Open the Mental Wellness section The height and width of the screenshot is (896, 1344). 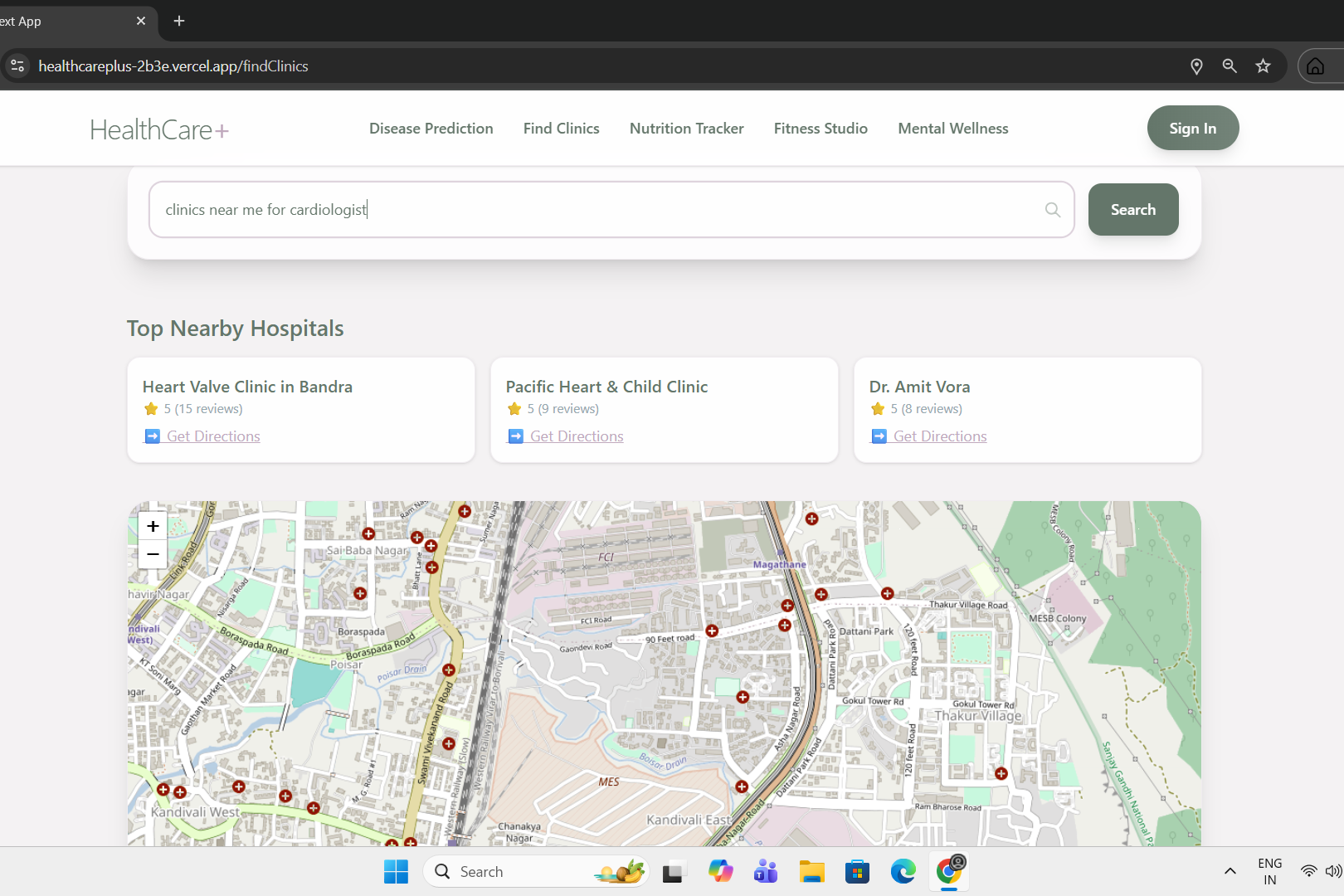[x=953, y=129]
